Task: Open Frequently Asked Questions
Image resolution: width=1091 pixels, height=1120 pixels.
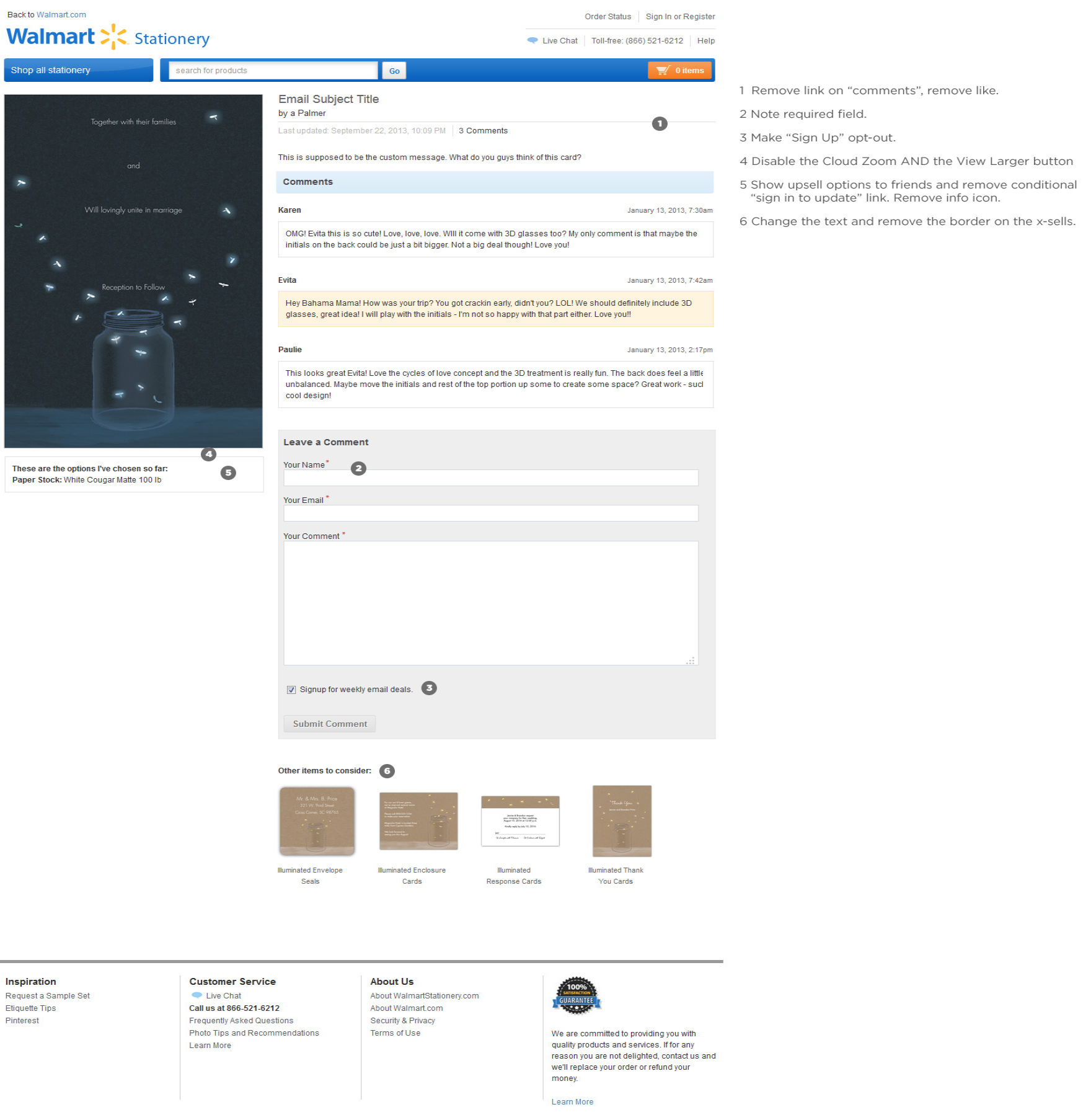Action: (x=241, y=1020)
